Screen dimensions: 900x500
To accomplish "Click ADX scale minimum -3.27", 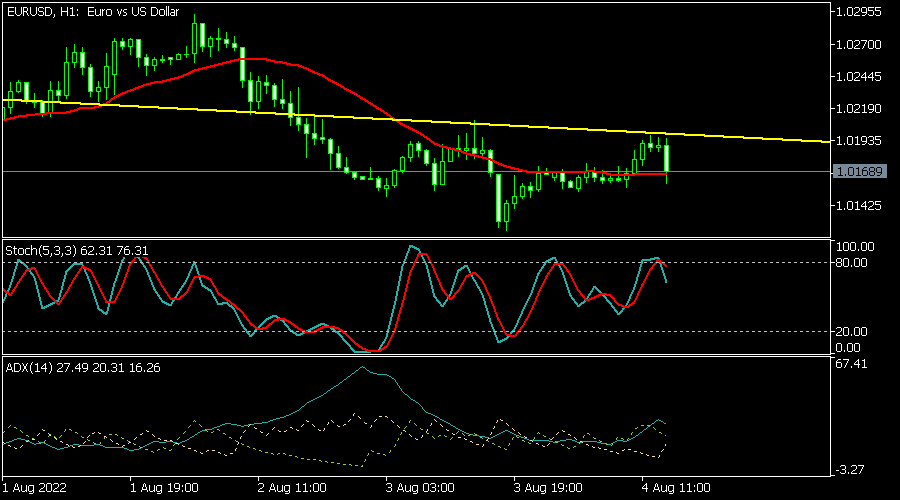I will 851,470.
